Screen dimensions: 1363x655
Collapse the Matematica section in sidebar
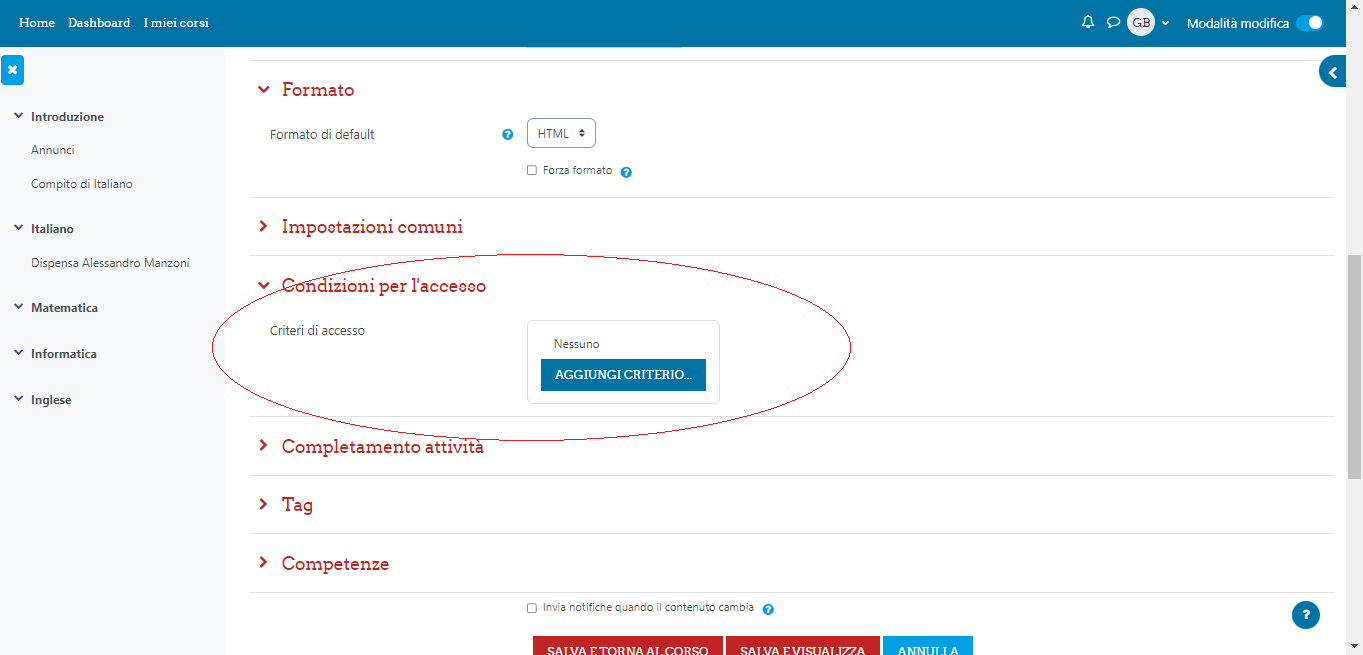pos(19,307)
